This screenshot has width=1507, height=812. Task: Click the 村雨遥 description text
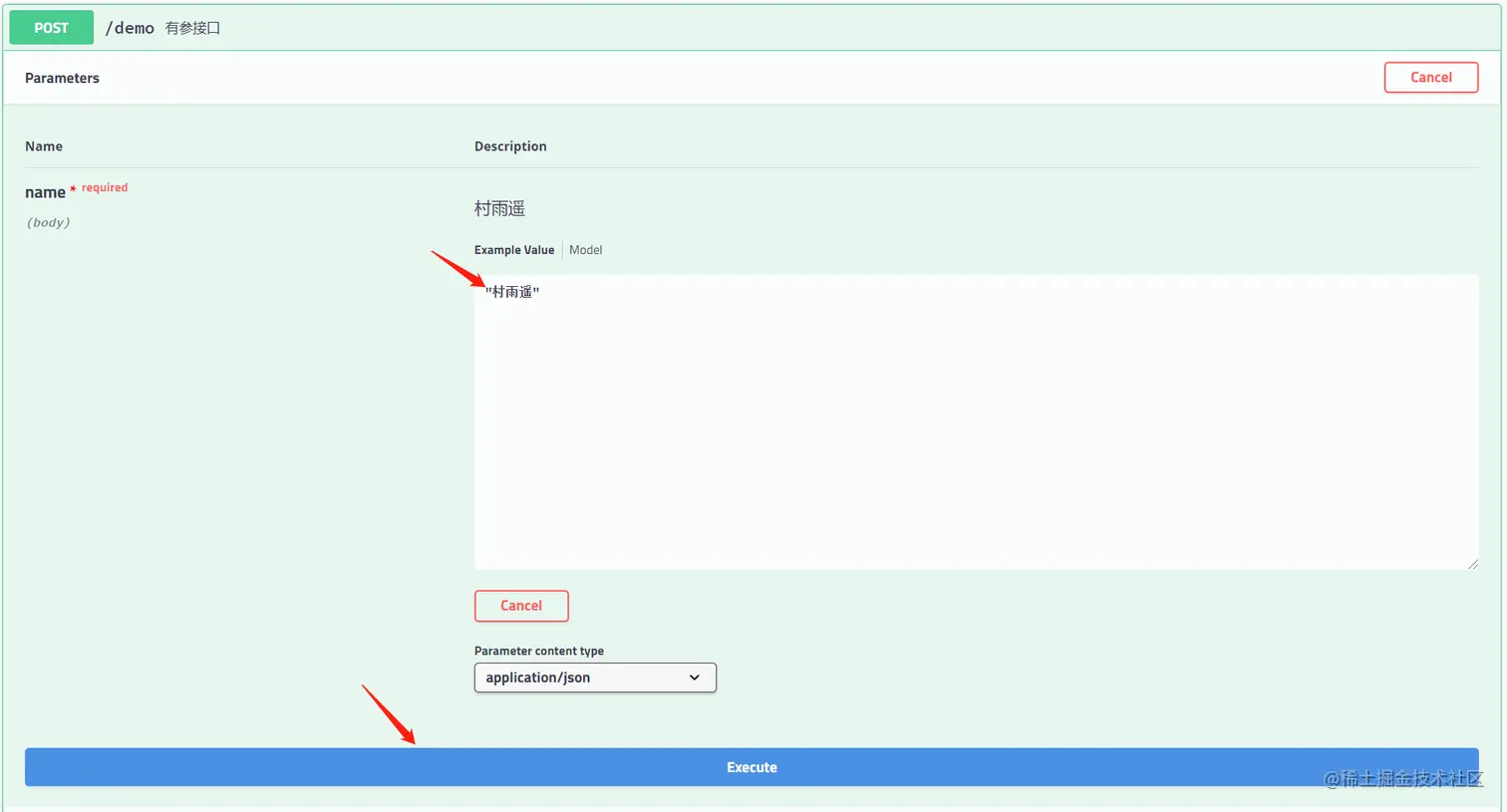pyautogui.click(x=499, y=208)
